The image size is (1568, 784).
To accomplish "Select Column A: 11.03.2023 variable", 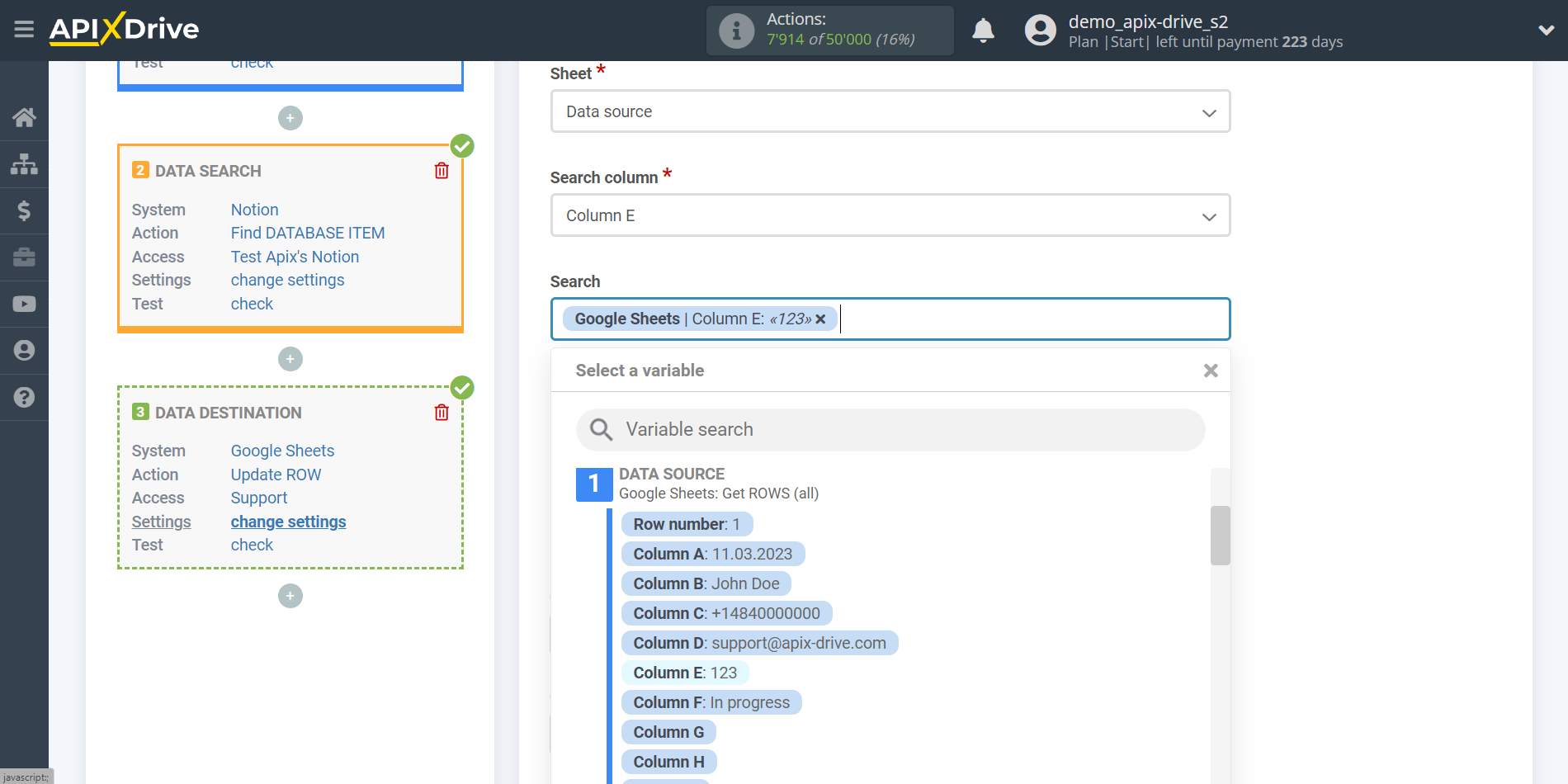I will coord(713,554).
